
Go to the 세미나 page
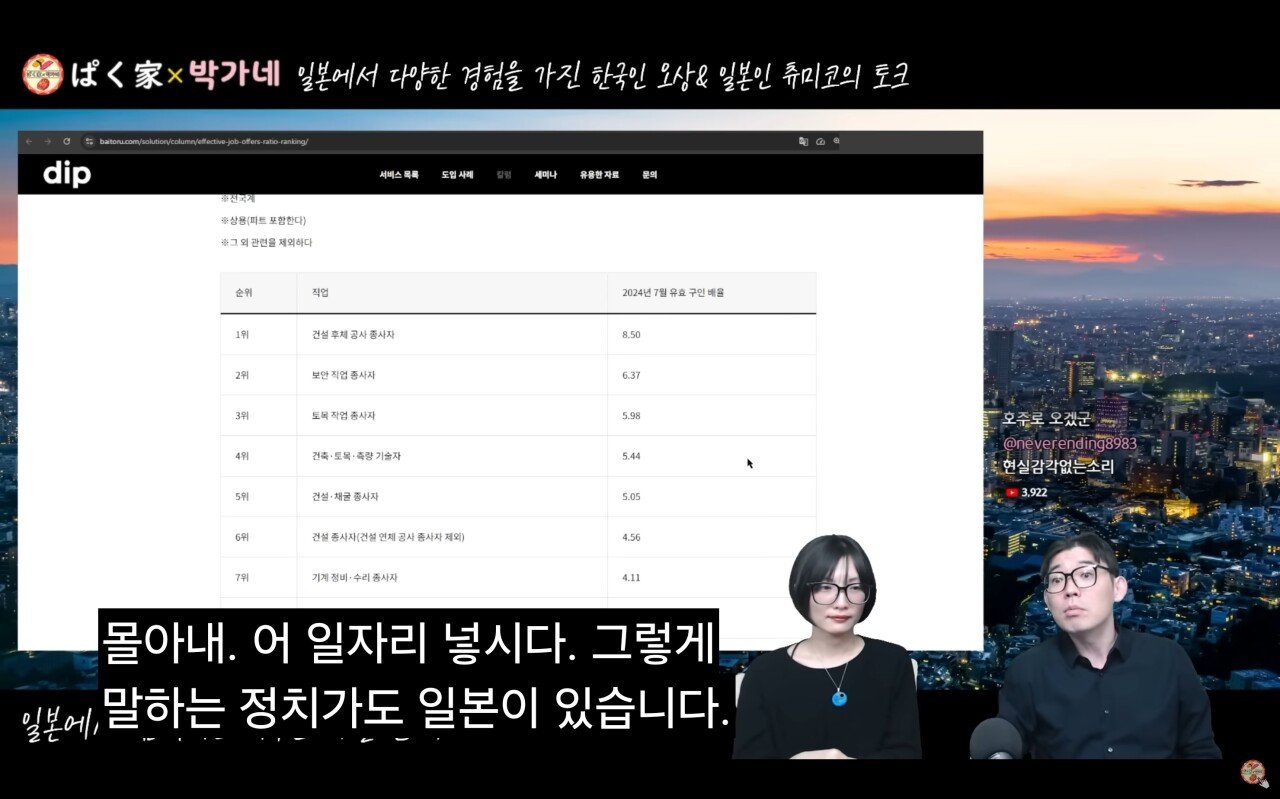coord(545,175)
